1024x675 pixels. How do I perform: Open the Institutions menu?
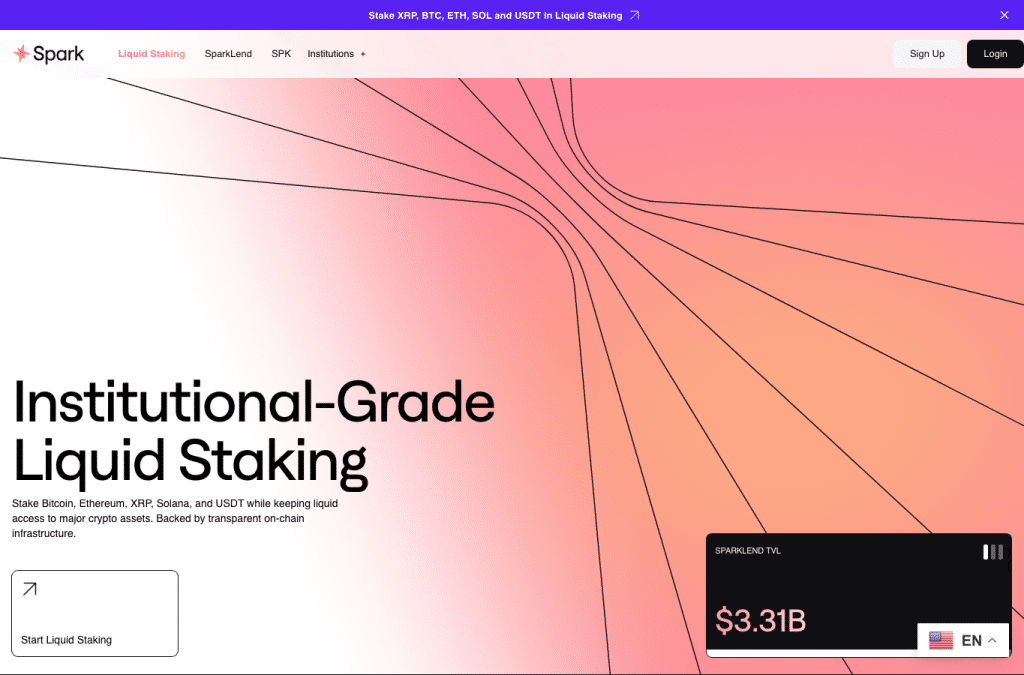point(336,54)
